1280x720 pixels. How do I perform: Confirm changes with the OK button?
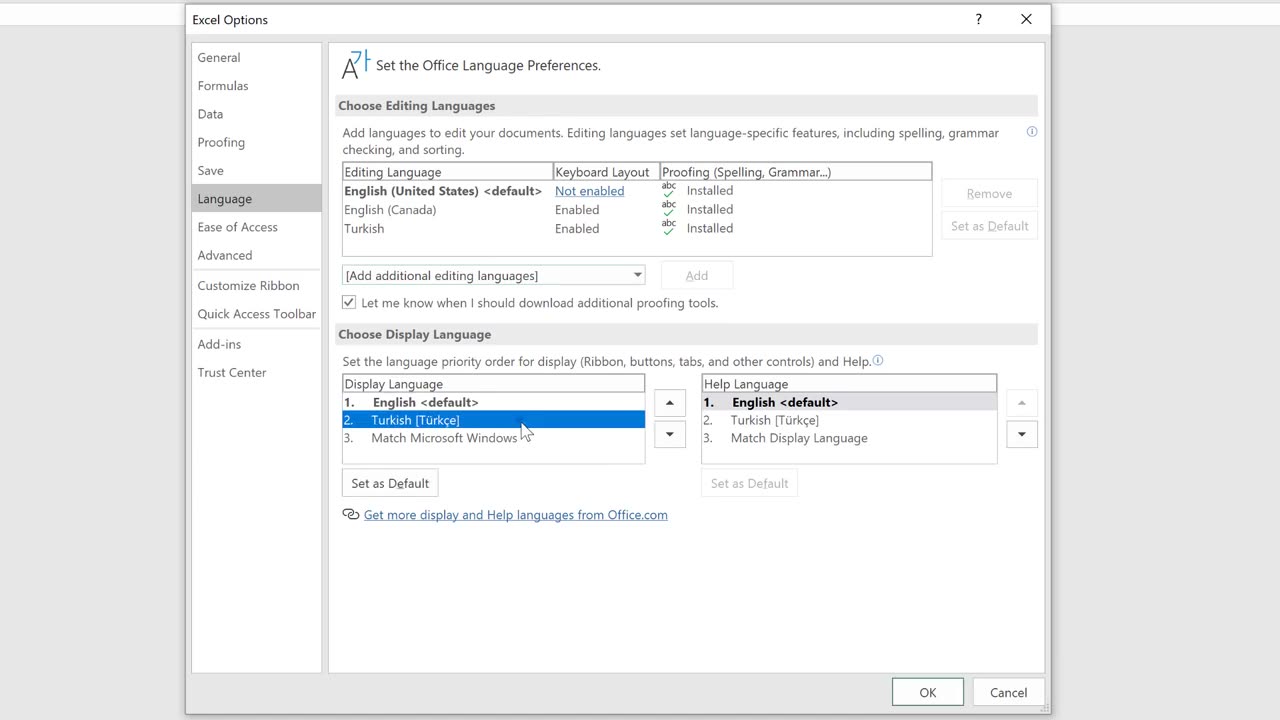[x=927, y=692]
